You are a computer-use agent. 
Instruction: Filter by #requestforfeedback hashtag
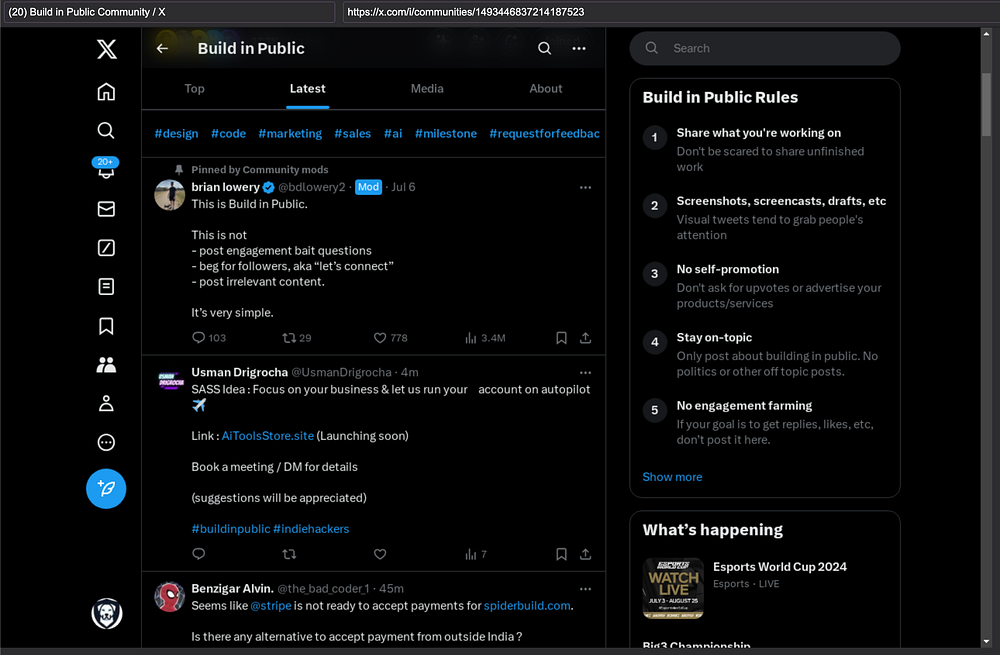[x=545, y=134]
